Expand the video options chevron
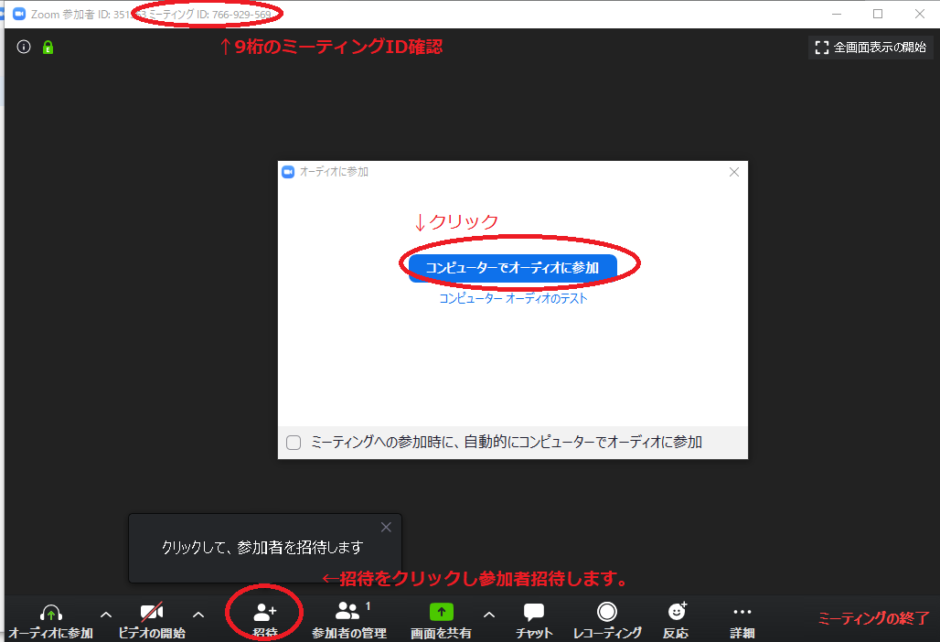 tap(198, 616)
